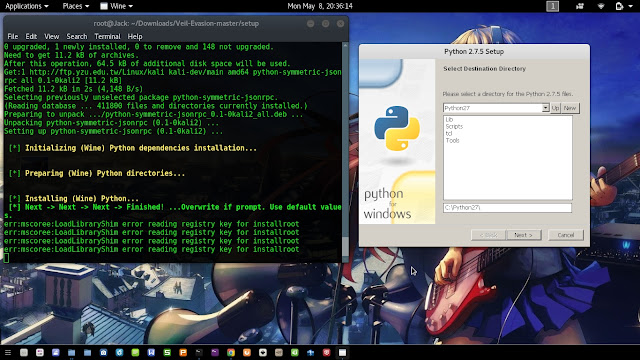Launch the Chrome browser icon in the taskbar
Screen dimensions: 640x360
pyautogui.click(x=231, y=352)
